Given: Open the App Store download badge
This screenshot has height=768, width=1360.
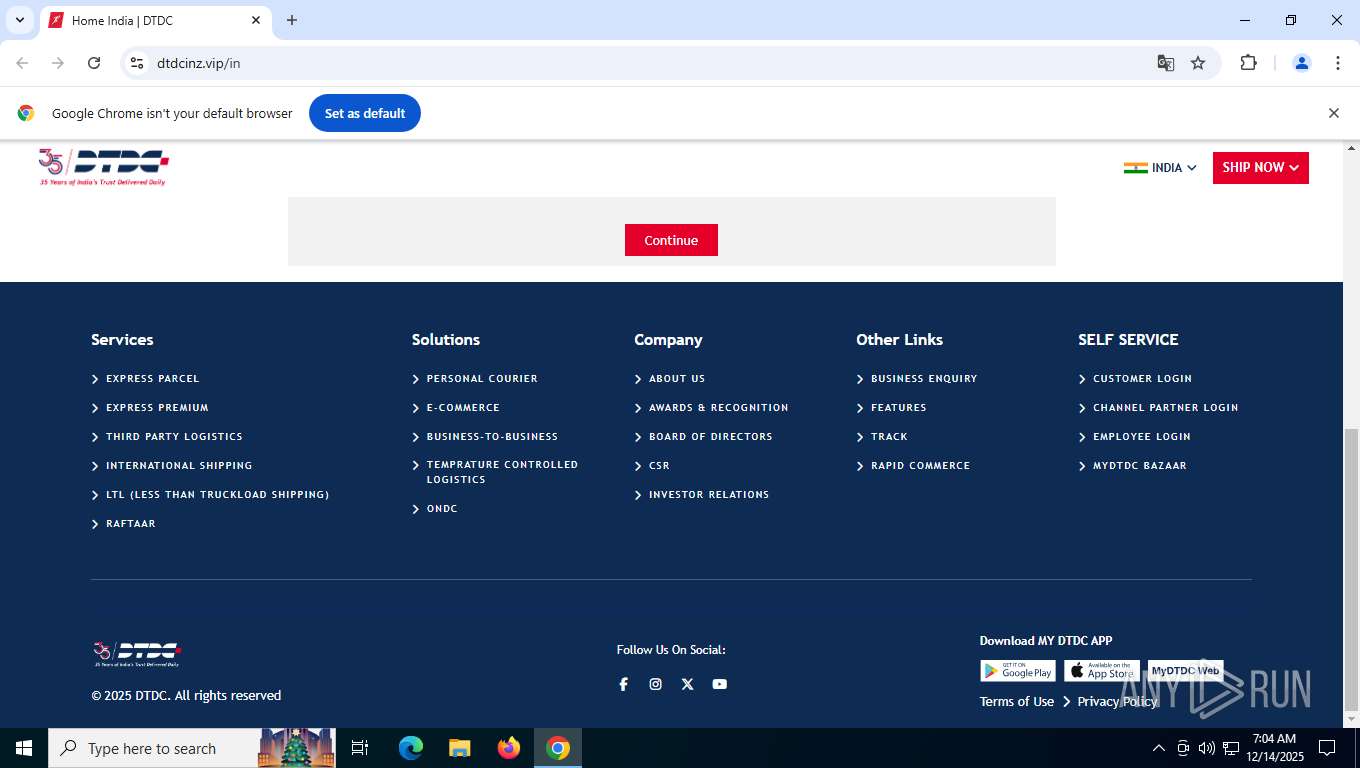Looking at the screenshot, I should tap(1101, 671).
